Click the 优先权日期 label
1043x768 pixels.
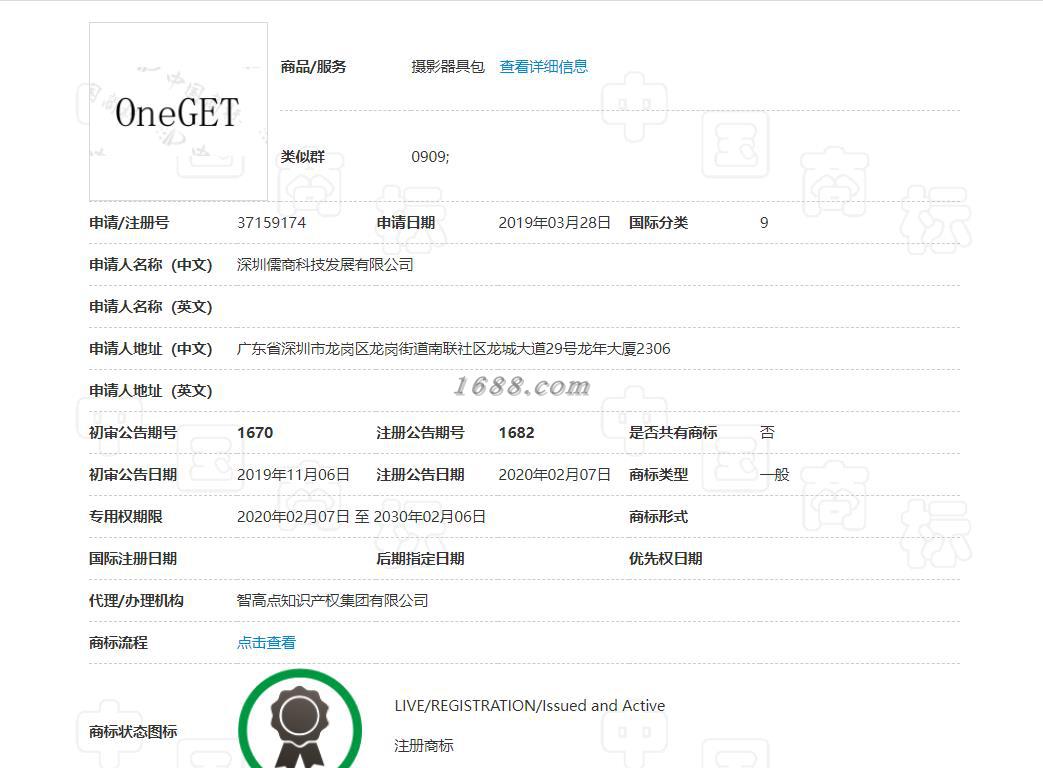(666, 559)
